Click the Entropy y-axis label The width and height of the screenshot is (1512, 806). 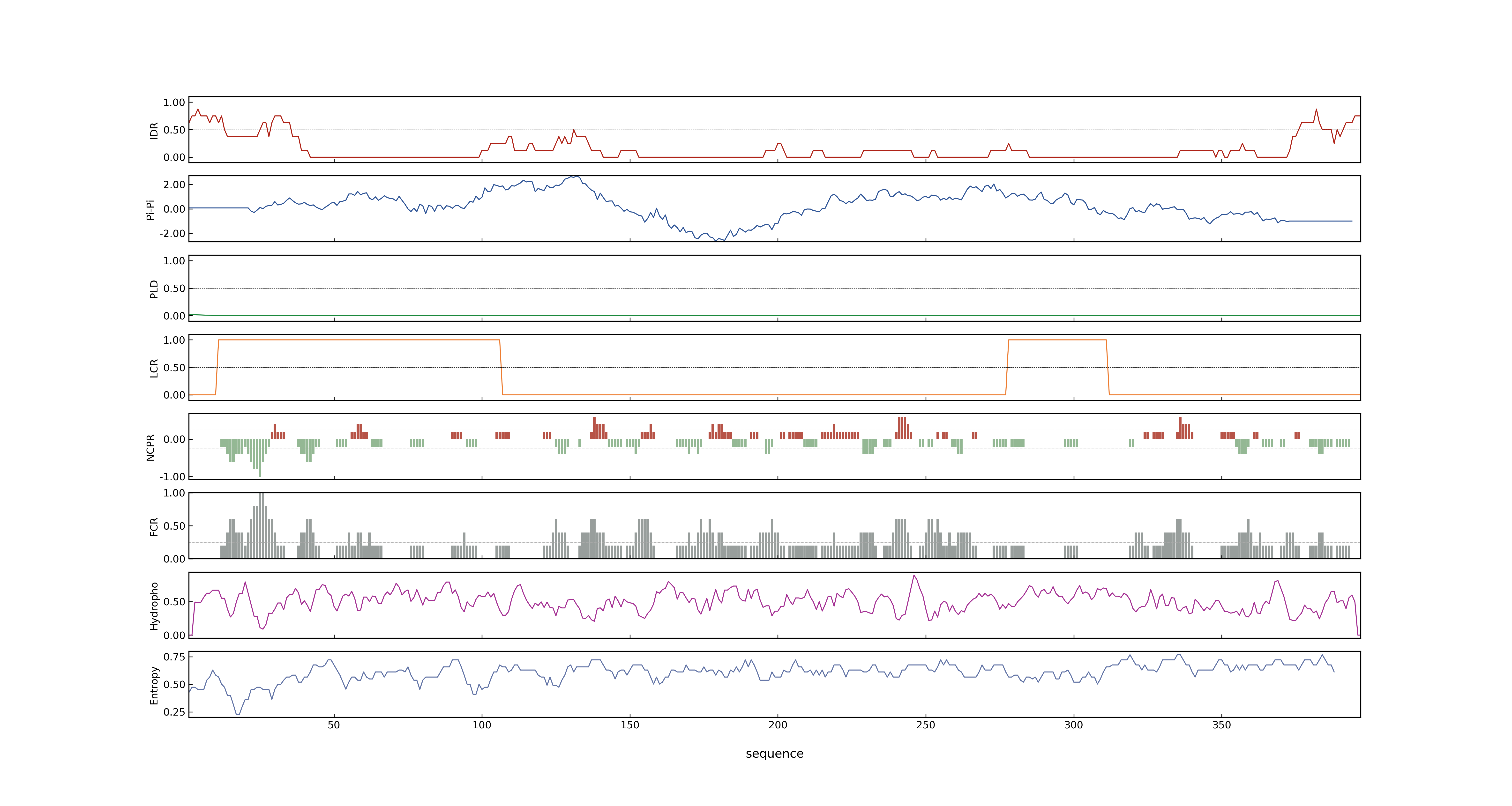[x=154, y=685]
